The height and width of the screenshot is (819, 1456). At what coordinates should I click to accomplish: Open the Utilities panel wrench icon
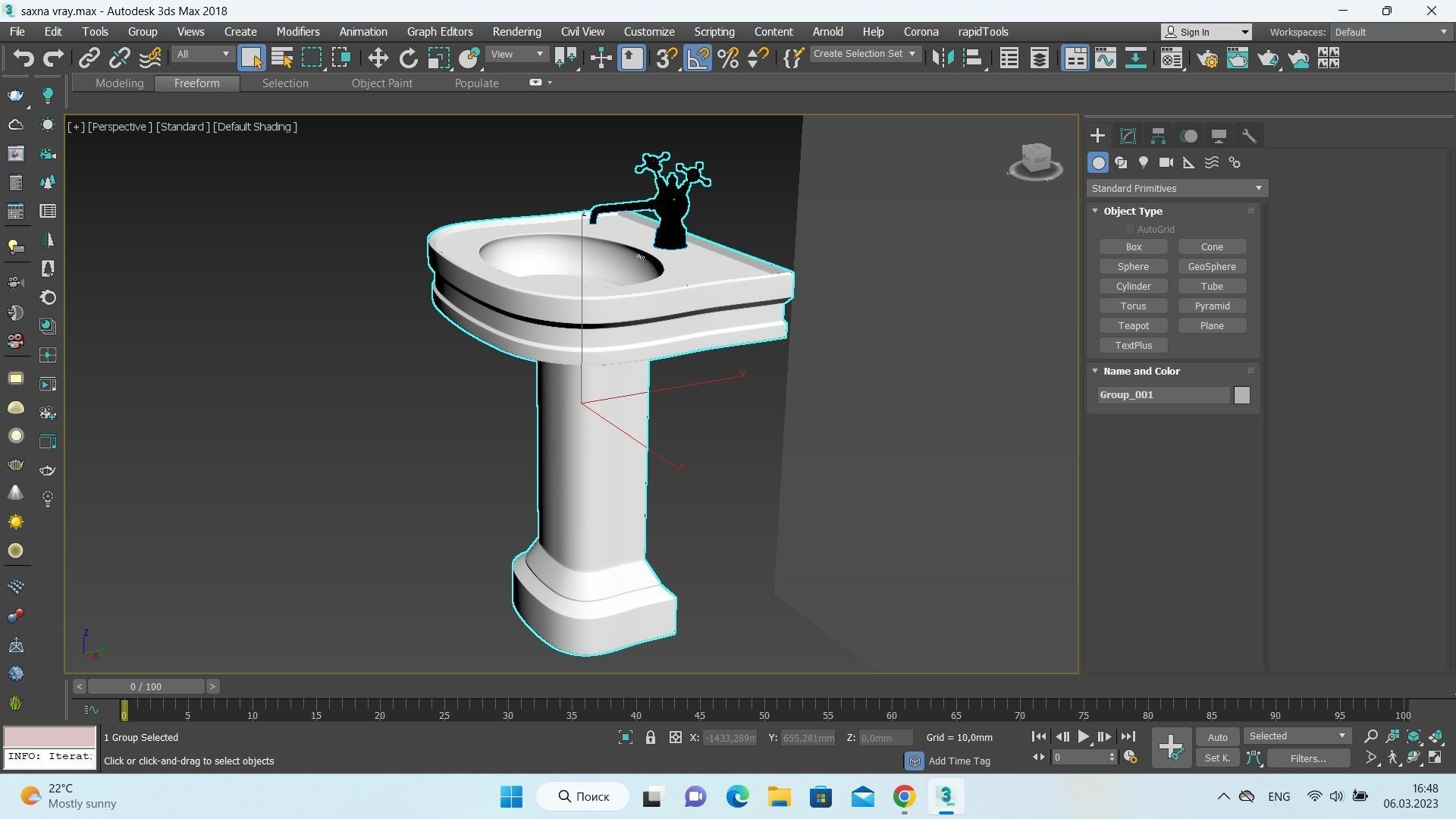[1249, 136]
